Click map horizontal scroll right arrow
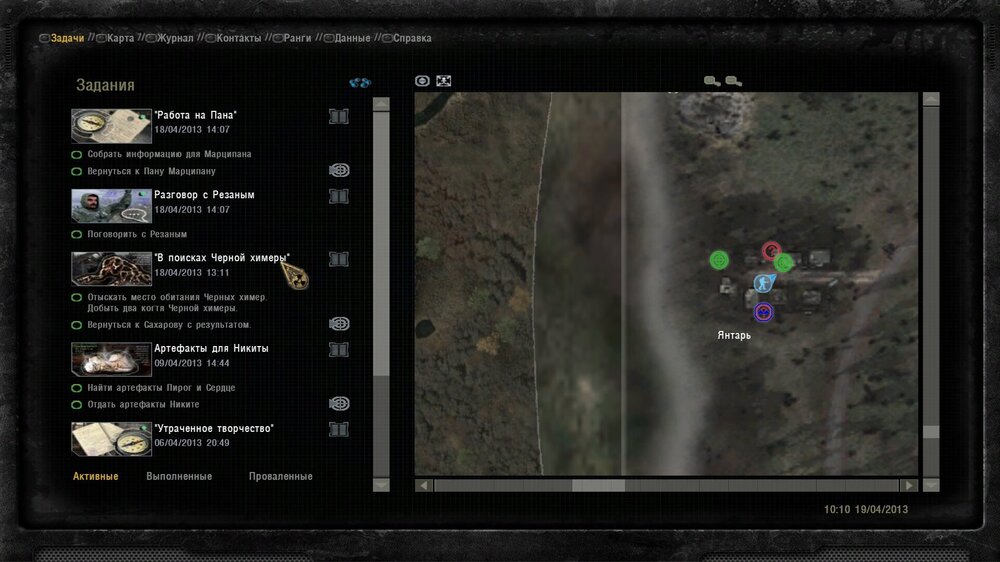The image size is (1000, 562). click(x=909, y=485)
